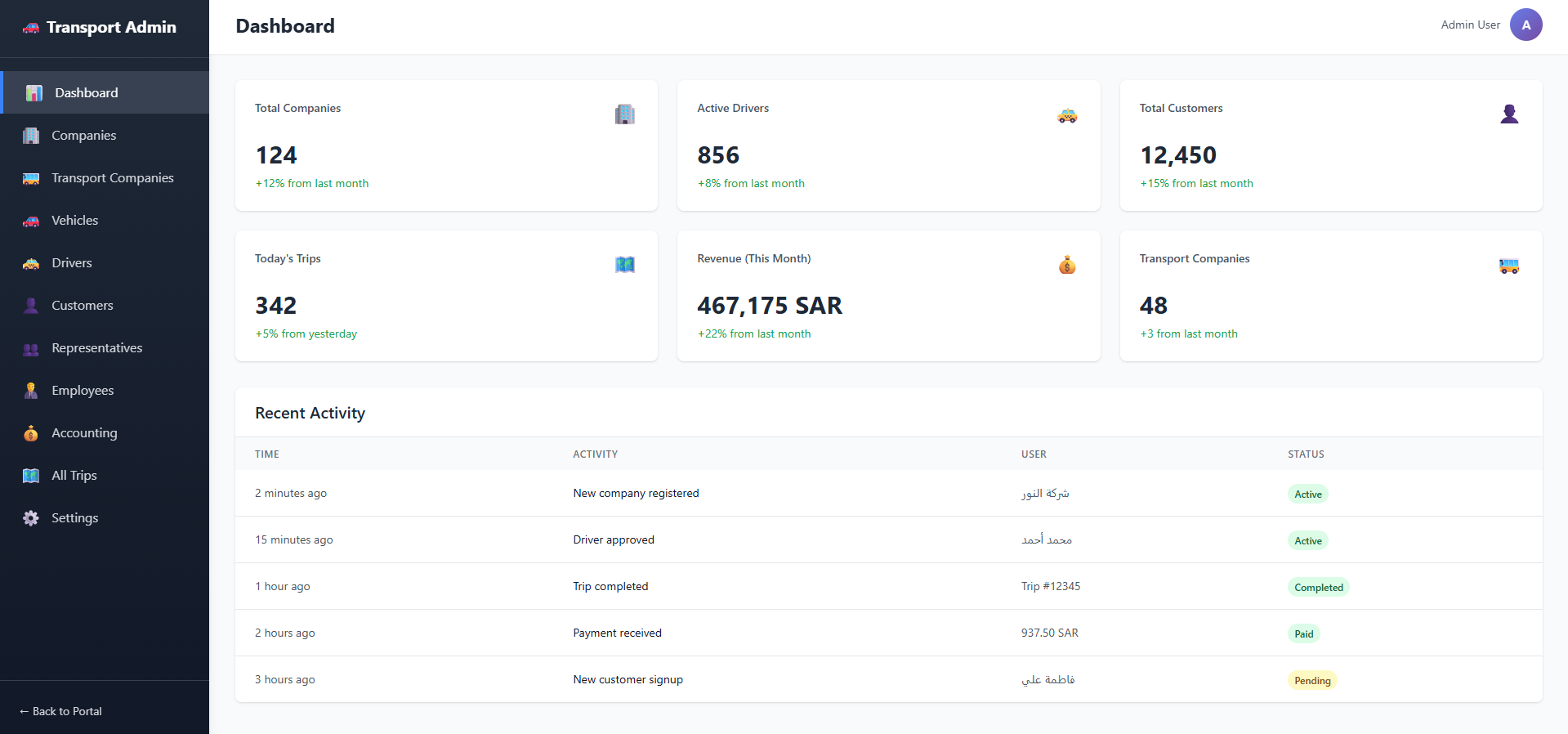Click the taxi icon in Active Drivers card
The width and height of the screenshot is (1568, 734).
(1066, 115)
